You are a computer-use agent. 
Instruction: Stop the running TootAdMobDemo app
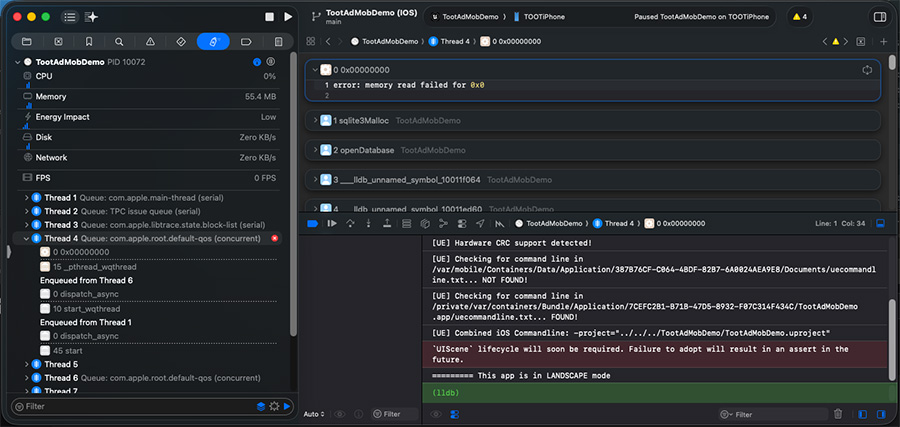(x=269, y=17)
